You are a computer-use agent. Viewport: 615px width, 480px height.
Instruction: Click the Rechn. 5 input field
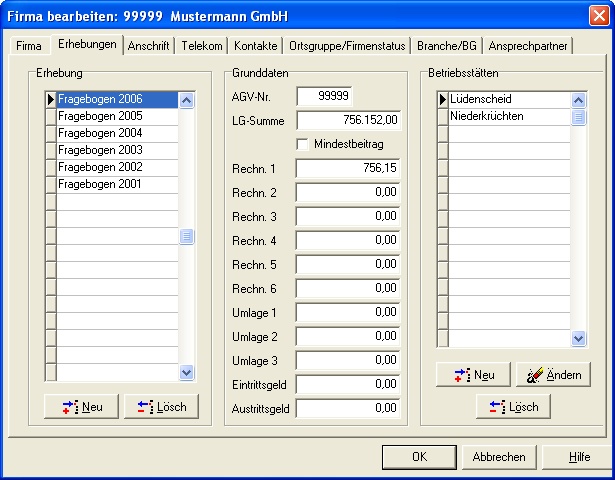348,264
